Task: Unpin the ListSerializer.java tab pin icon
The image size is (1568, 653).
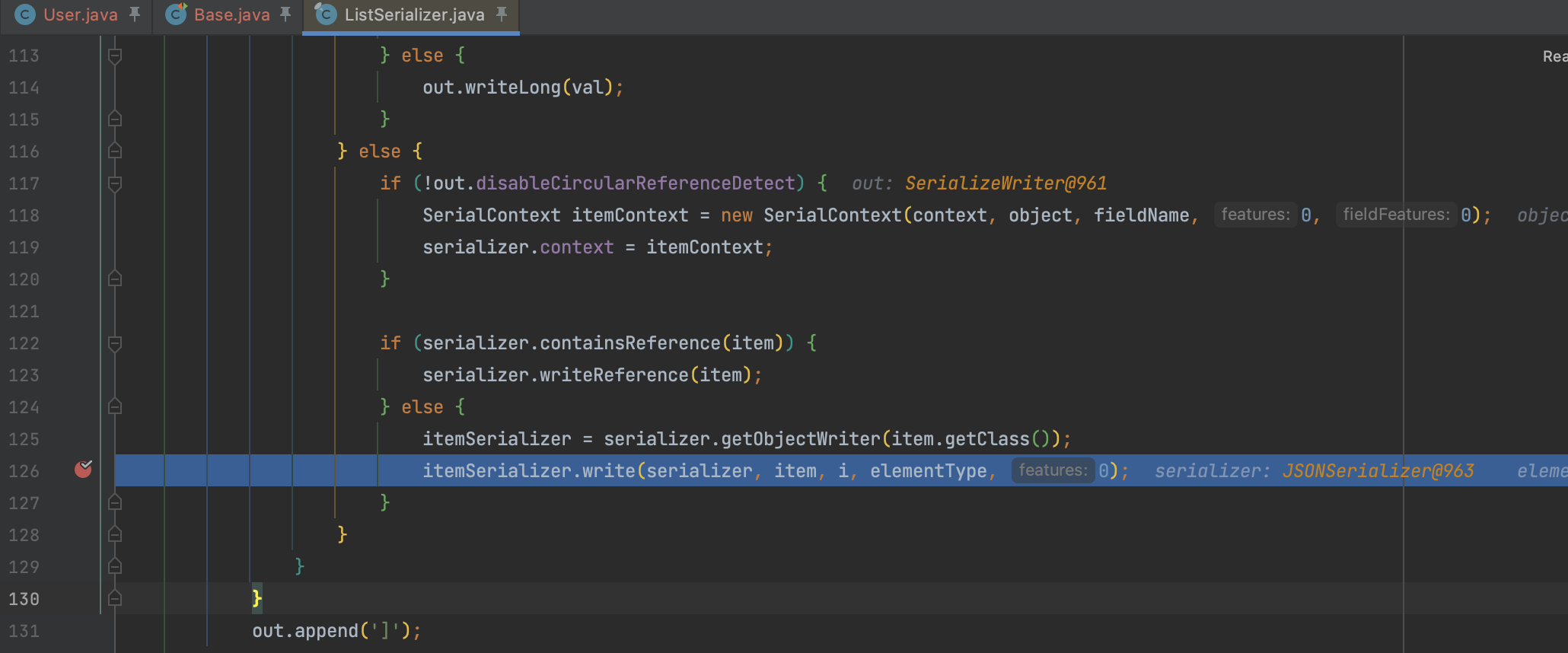Action: (501, 14)
